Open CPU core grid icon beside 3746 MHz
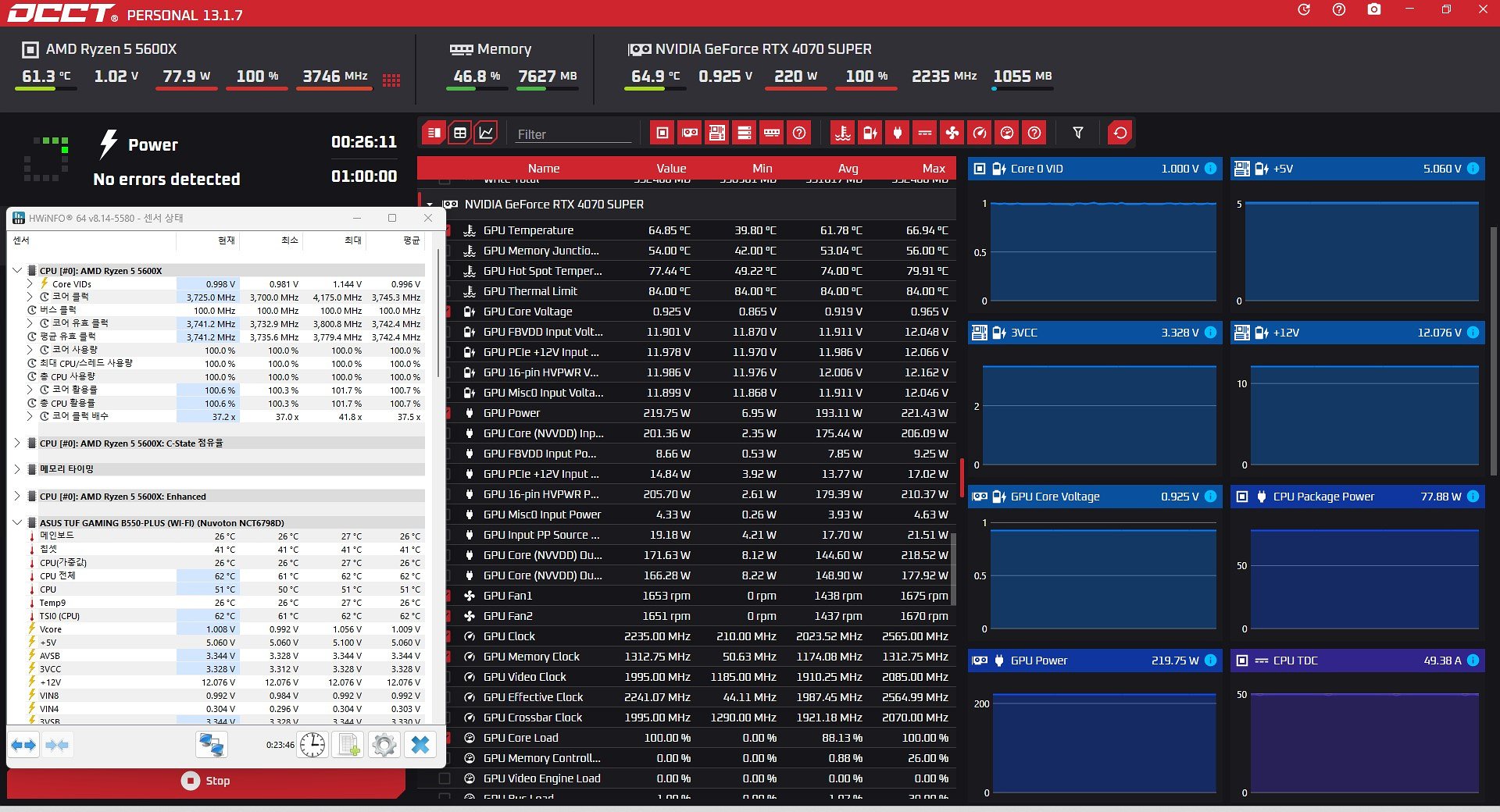Screen dimensions: 1500x812 (391, 80)
